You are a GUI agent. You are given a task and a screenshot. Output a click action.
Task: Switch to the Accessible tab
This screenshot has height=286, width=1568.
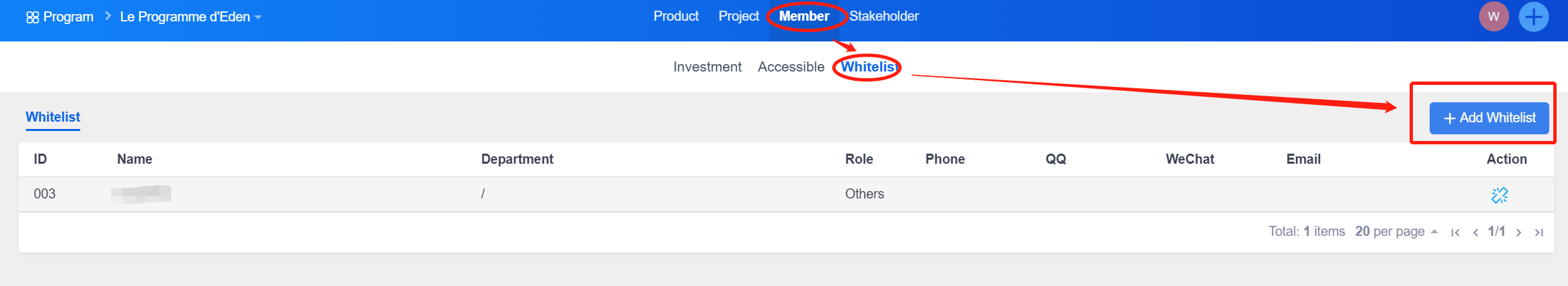[x=791, y=67]
